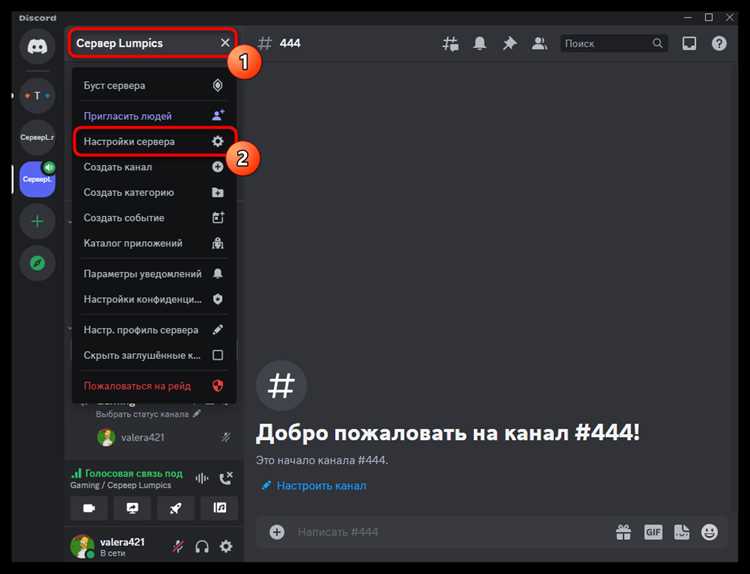Open user settings gear in user panel

(x=226, y=546)
